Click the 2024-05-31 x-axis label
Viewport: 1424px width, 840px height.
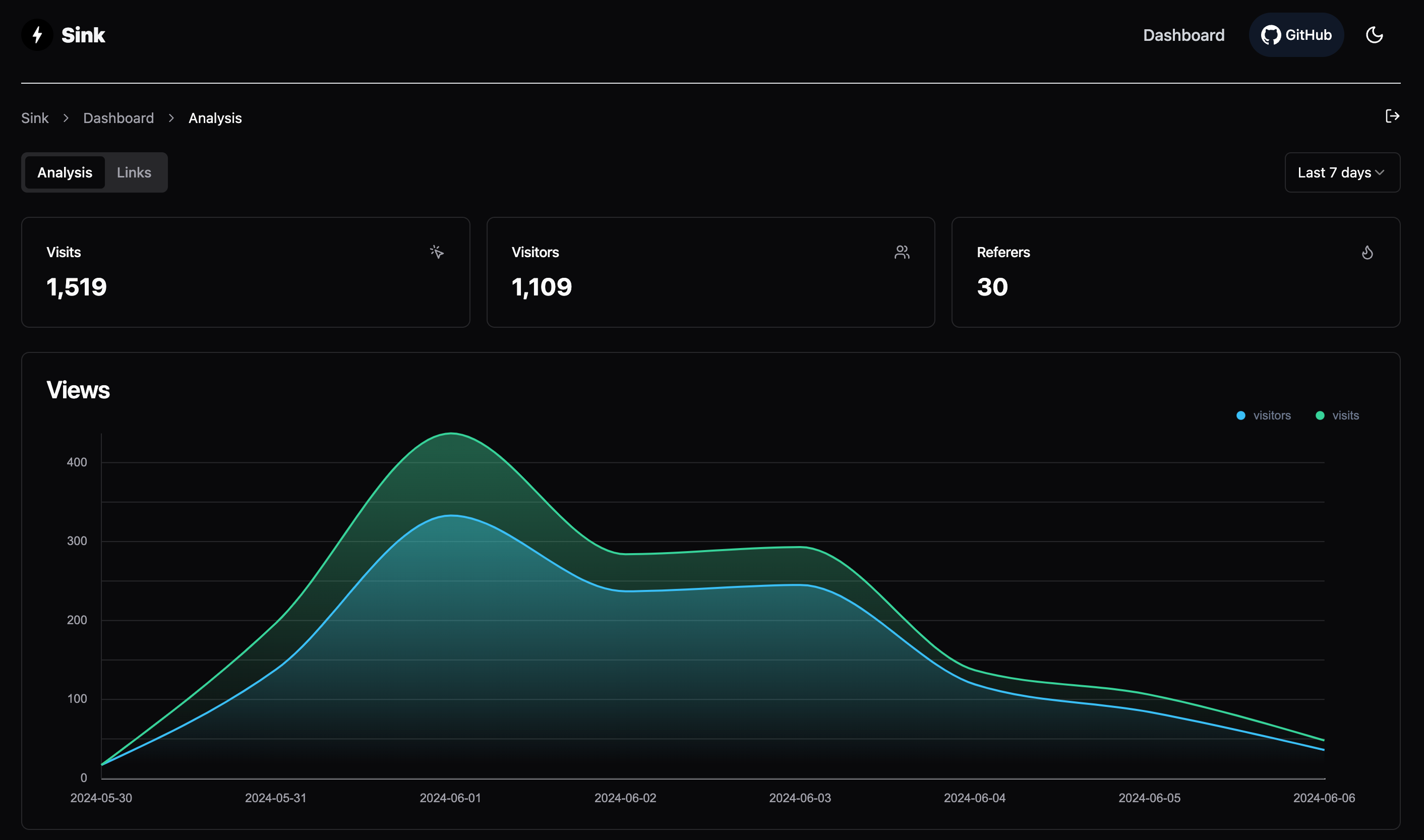pyautogui.click(x=276, y=798)
